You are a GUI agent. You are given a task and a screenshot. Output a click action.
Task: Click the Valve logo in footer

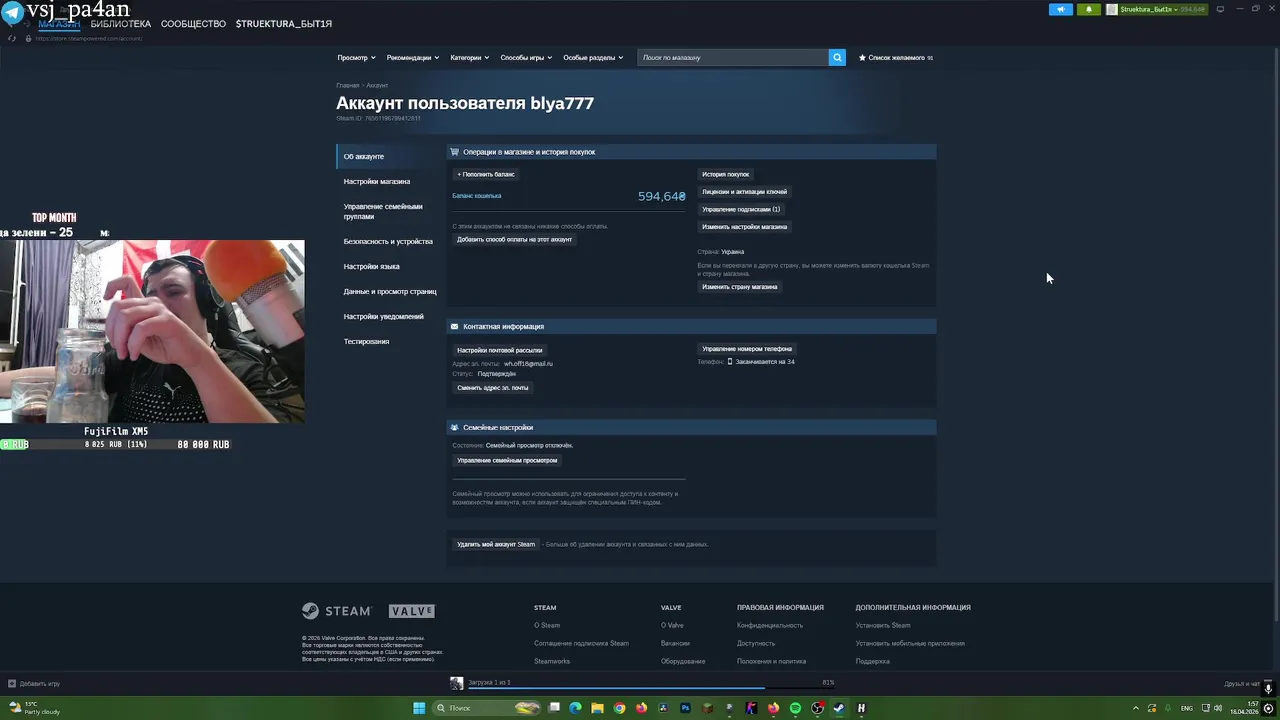pyautogui.click(x=412, y=611)
